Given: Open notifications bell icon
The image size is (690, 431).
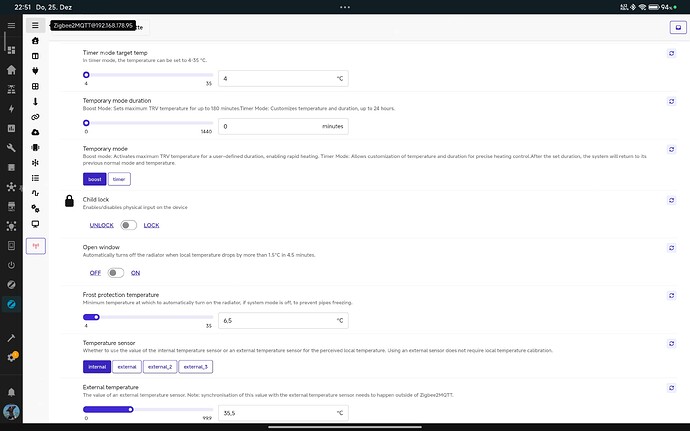Looking at the screenshot, I should [11, 392].
